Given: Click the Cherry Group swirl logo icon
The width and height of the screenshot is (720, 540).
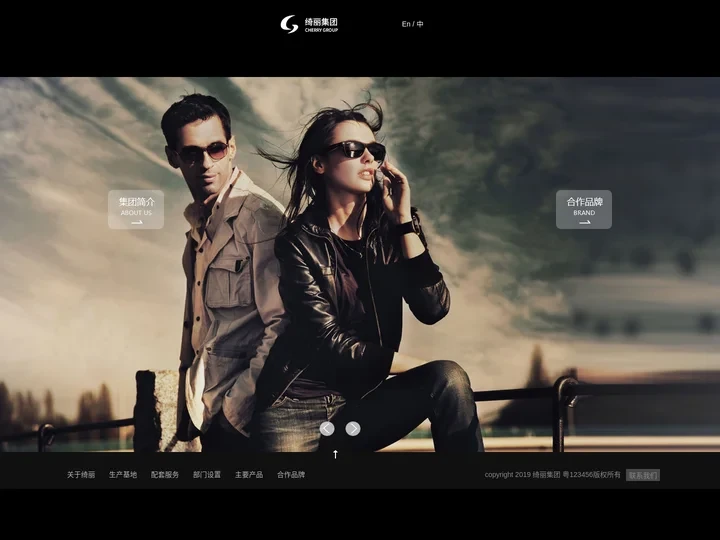Looking at the screenshot, I should point(289,24).
